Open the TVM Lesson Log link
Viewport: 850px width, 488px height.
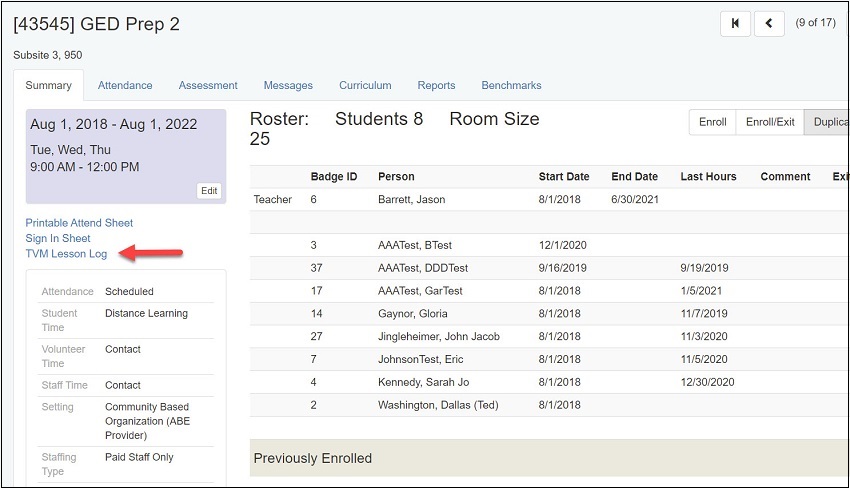pyautogui.click(x=66, y=254)
